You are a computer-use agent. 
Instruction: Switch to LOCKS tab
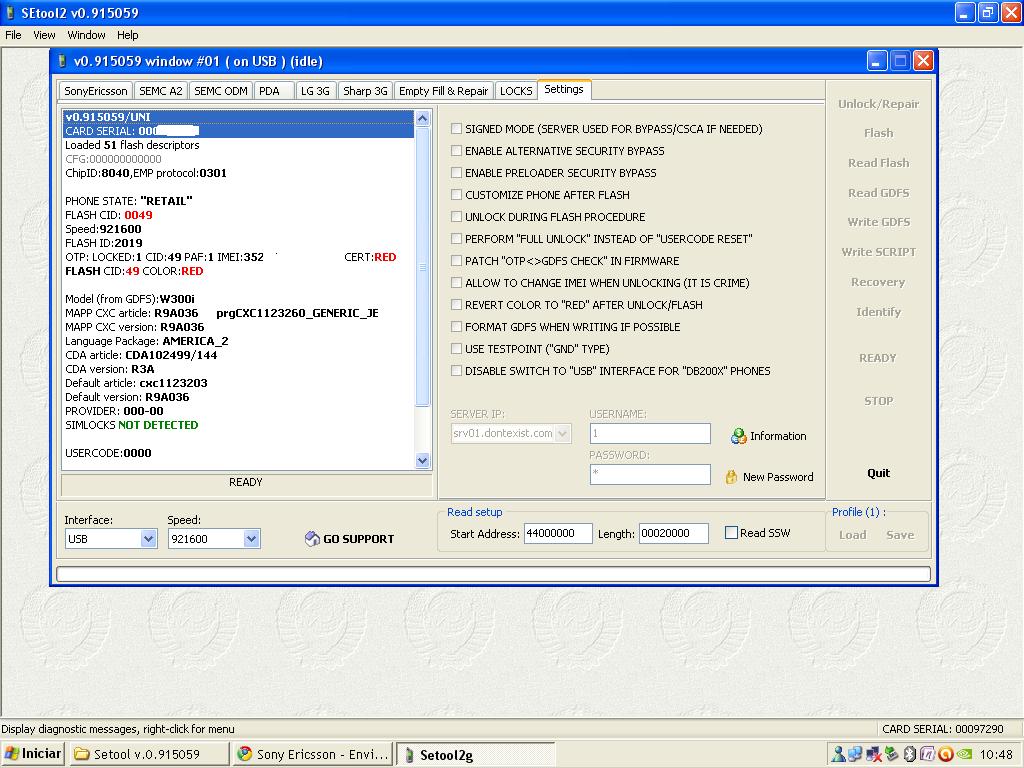click(516, 91)
